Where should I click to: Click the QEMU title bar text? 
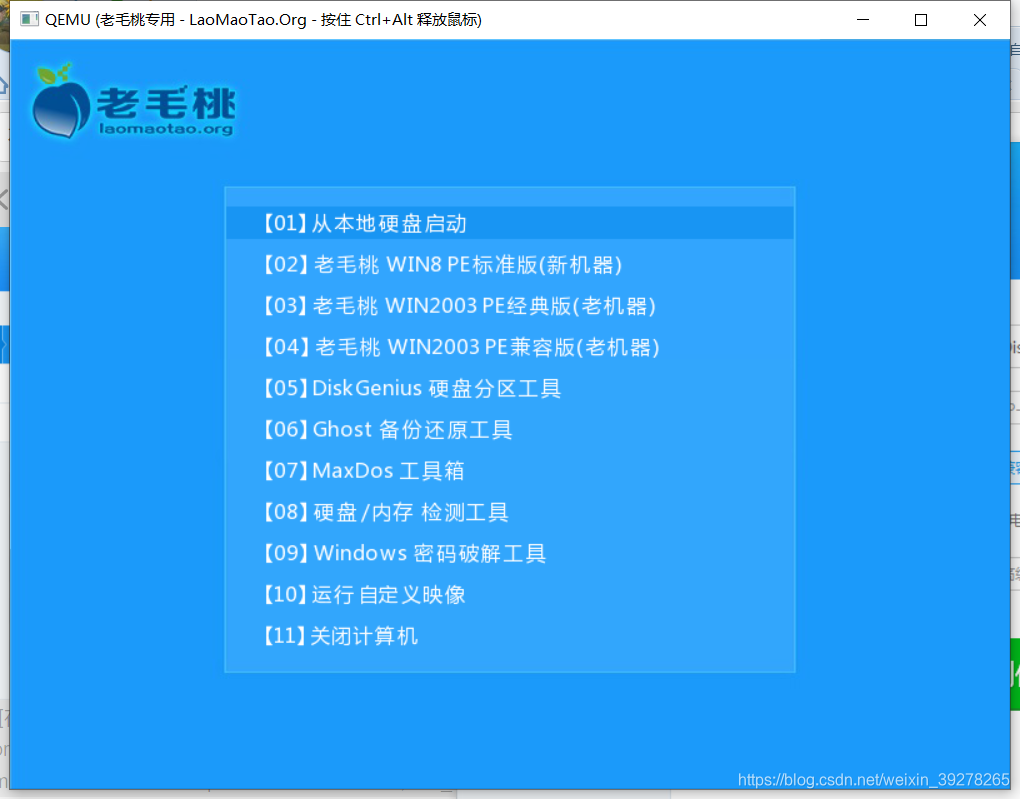tap(263, 20)
